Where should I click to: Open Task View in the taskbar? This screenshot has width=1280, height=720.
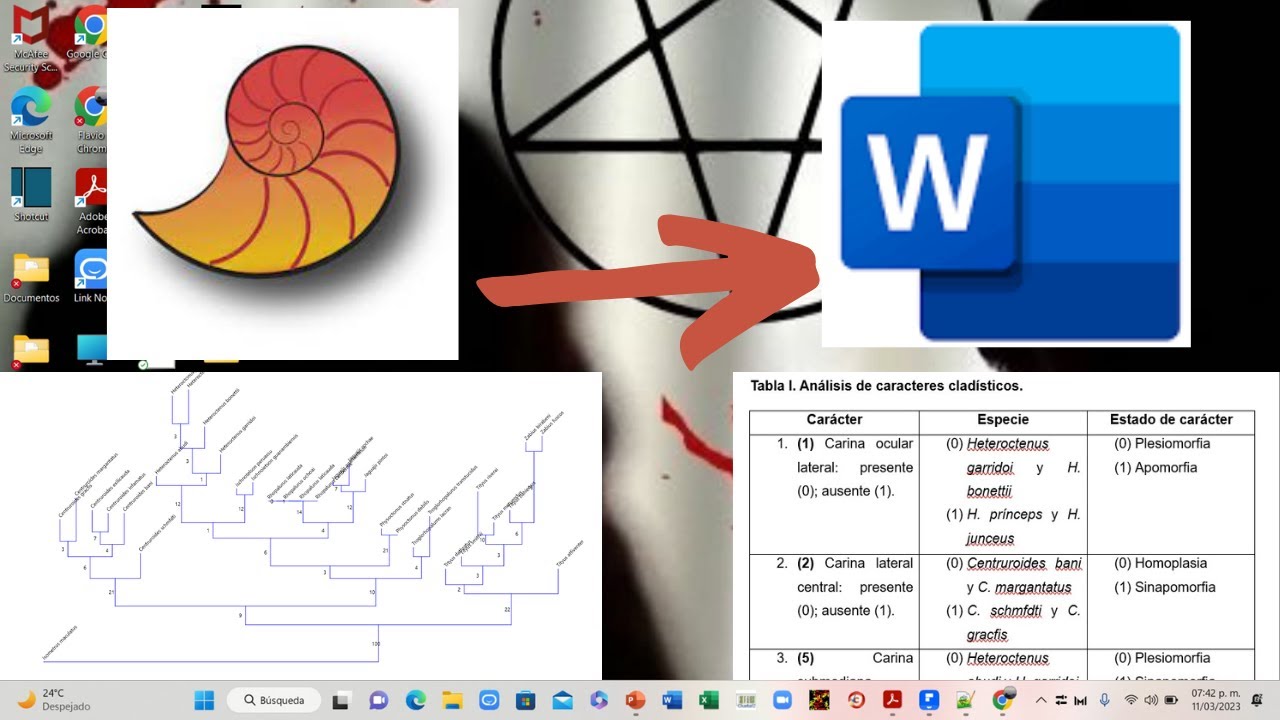341,700
